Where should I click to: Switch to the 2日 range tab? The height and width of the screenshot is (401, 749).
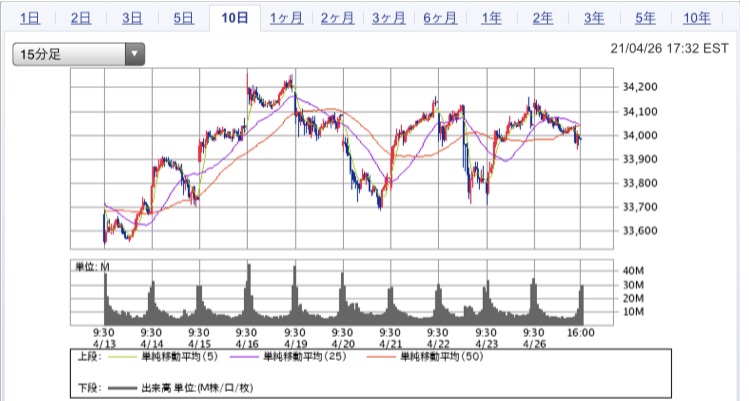click(x=81, y=19)
